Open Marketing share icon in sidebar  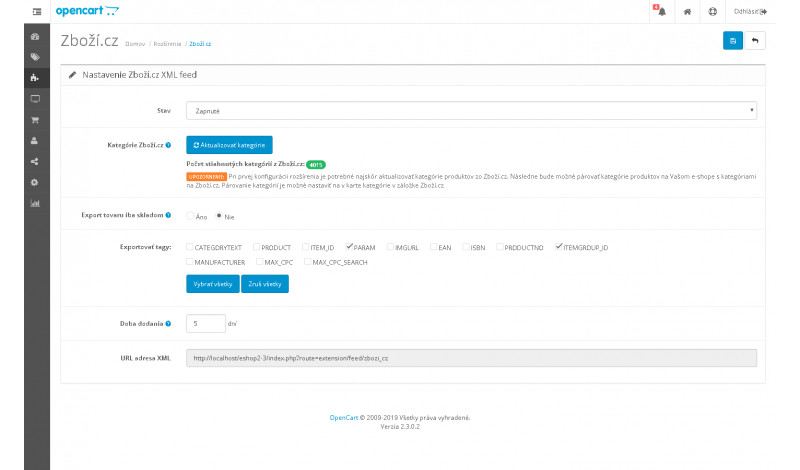pos(35,162)
